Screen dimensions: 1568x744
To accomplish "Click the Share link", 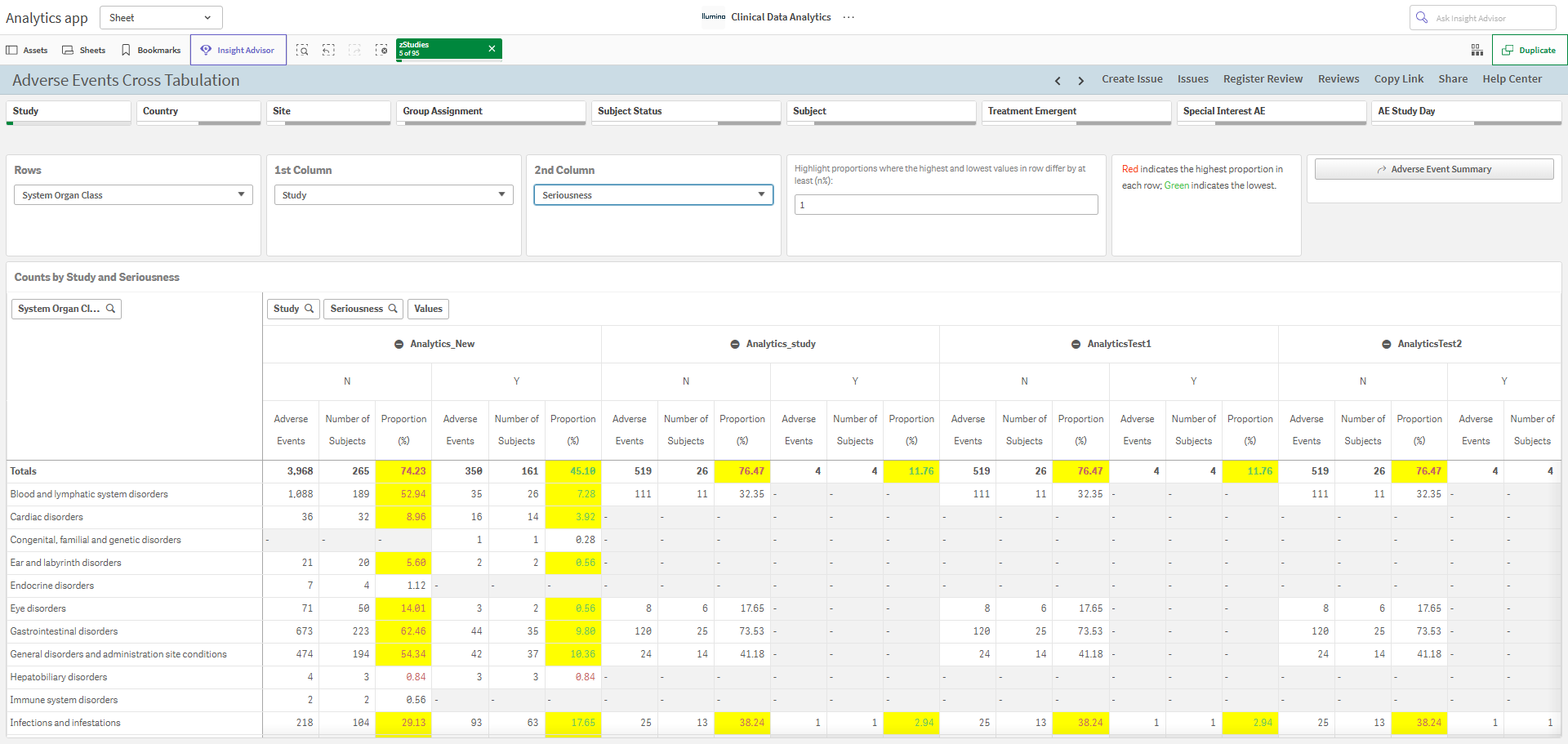I will (x=1453, y=79).
